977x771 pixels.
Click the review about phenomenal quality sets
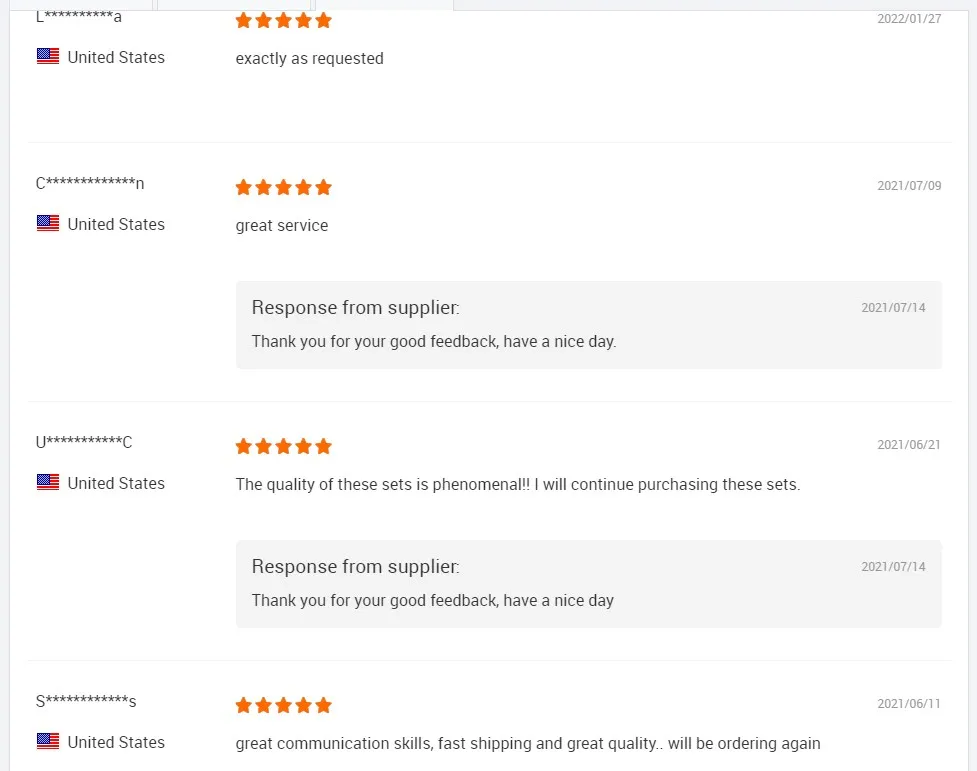click(517, 484)
